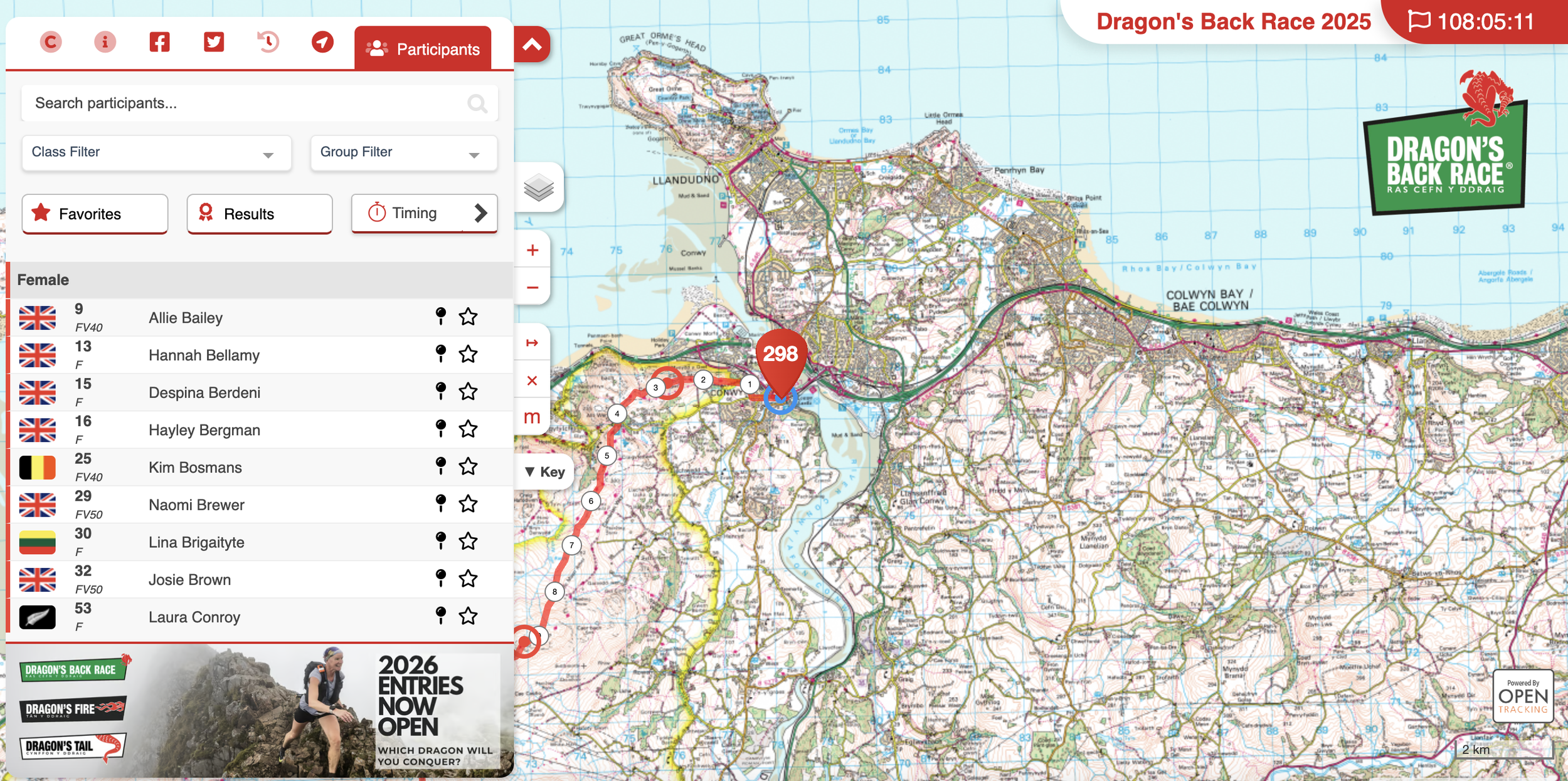The width and height of the screenshot is (1568, 781).
Task: Click the red X clear-route icon
Action: (x=532, y=380)
